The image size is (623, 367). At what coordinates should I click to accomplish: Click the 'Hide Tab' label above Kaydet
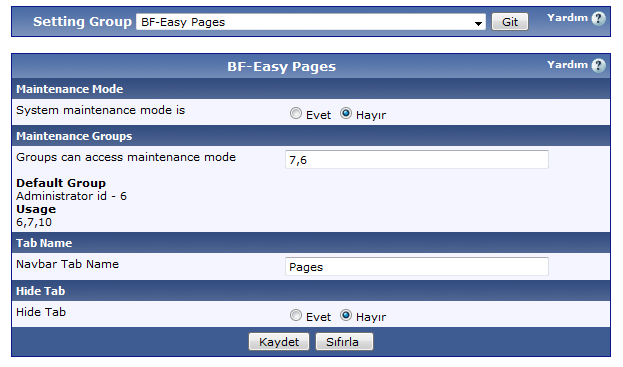click(41, 312)
